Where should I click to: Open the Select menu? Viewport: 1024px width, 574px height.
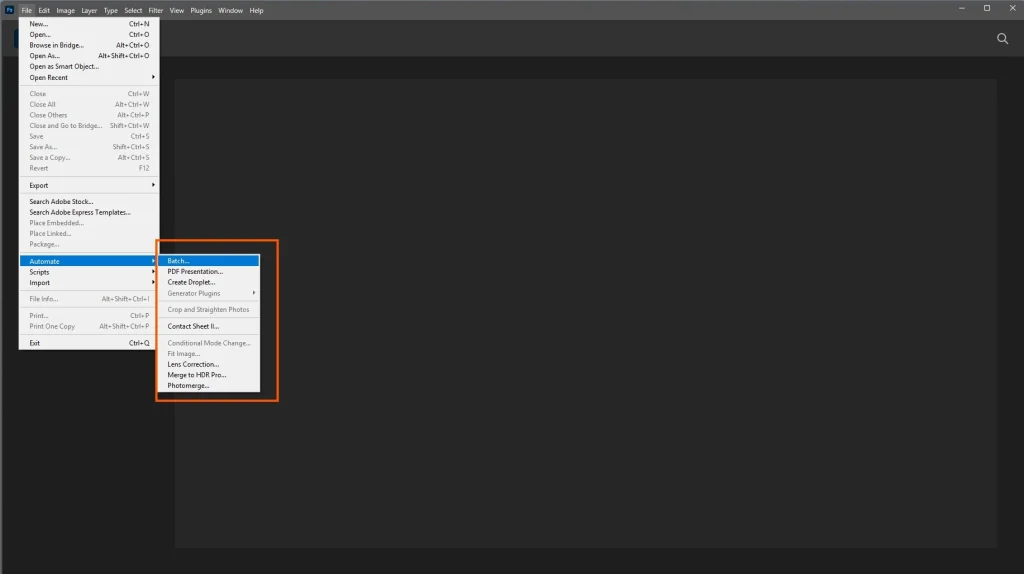(x=133, y=10)
